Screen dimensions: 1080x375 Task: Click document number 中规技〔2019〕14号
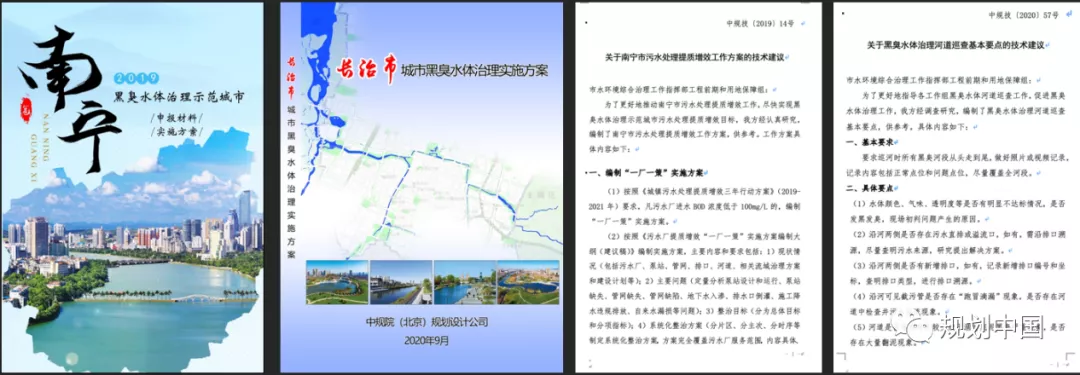pyautogui.click(x=760, y=23)
